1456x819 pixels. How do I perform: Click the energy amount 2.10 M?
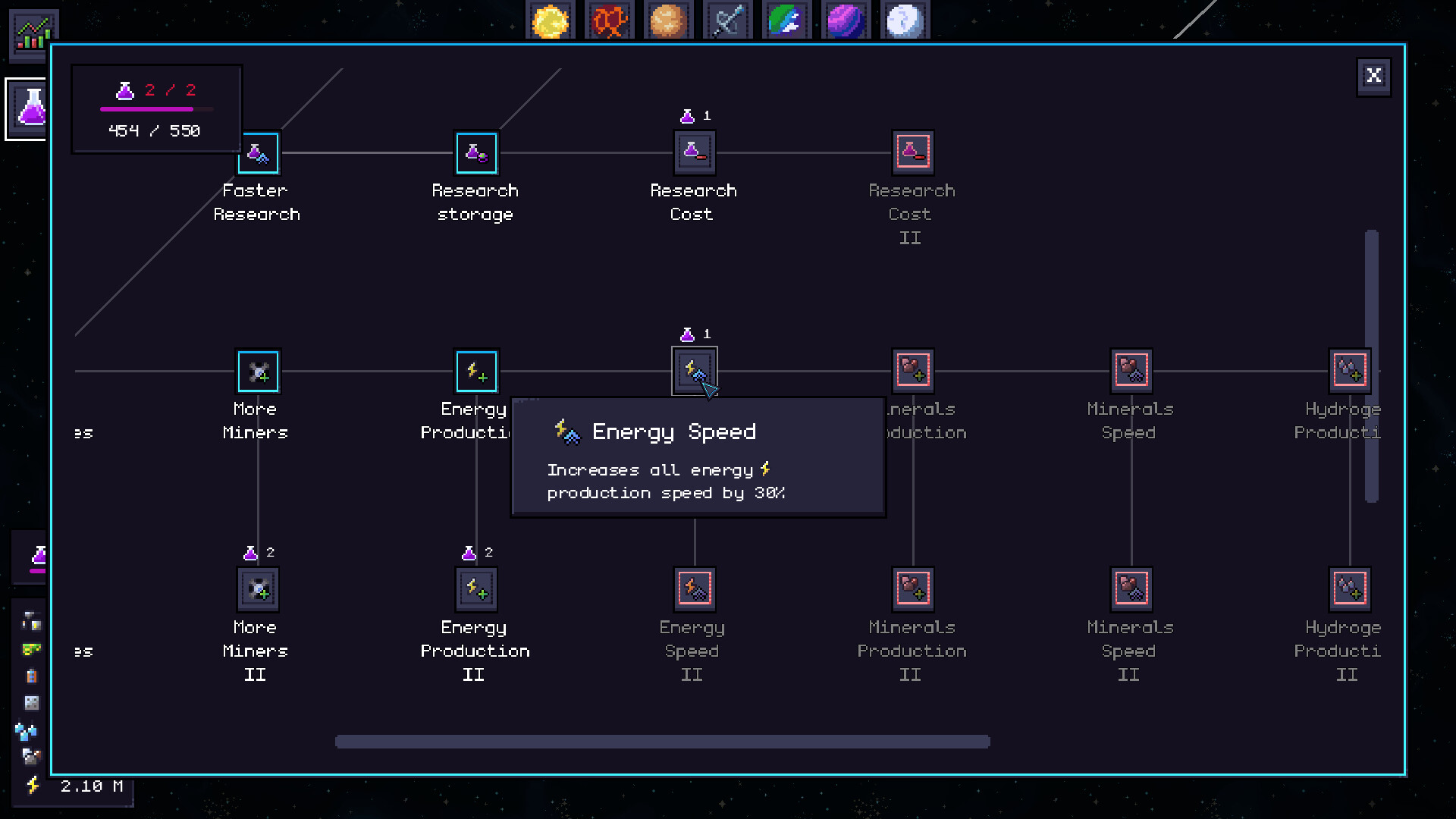[x=92, y=786]
